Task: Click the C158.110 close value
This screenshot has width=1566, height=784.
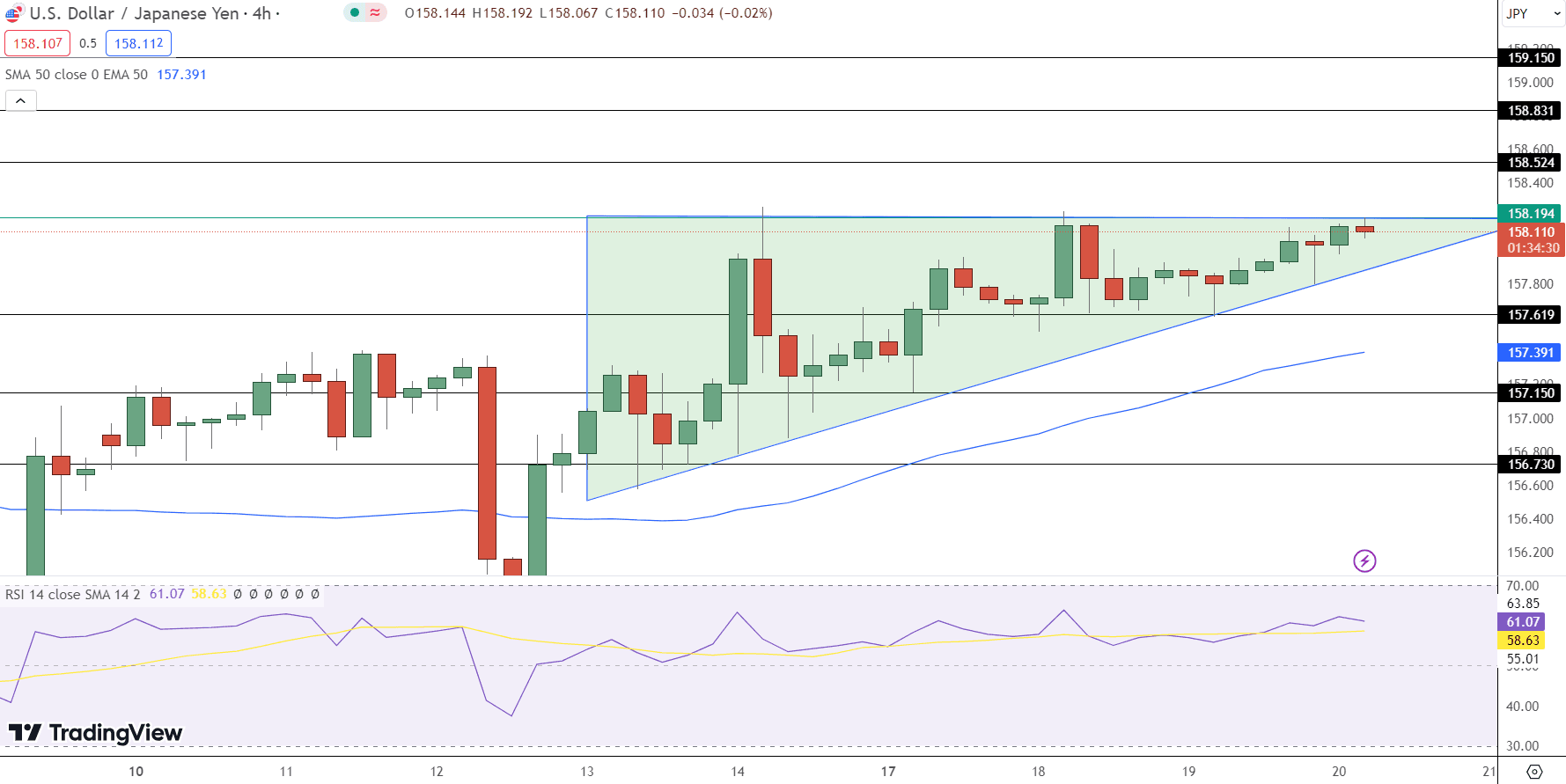Action: tap(635, 13)
